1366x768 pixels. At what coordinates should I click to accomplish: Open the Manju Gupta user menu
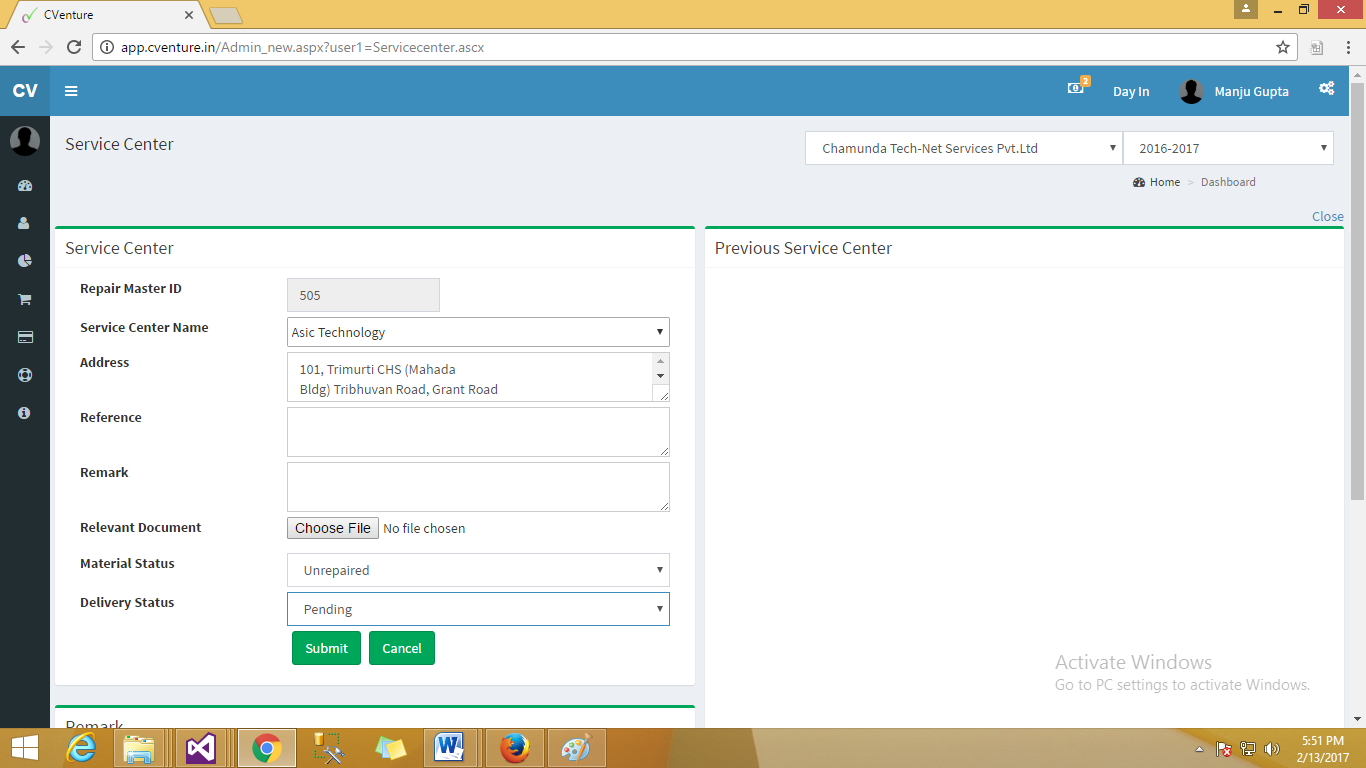click(1234, 91)
